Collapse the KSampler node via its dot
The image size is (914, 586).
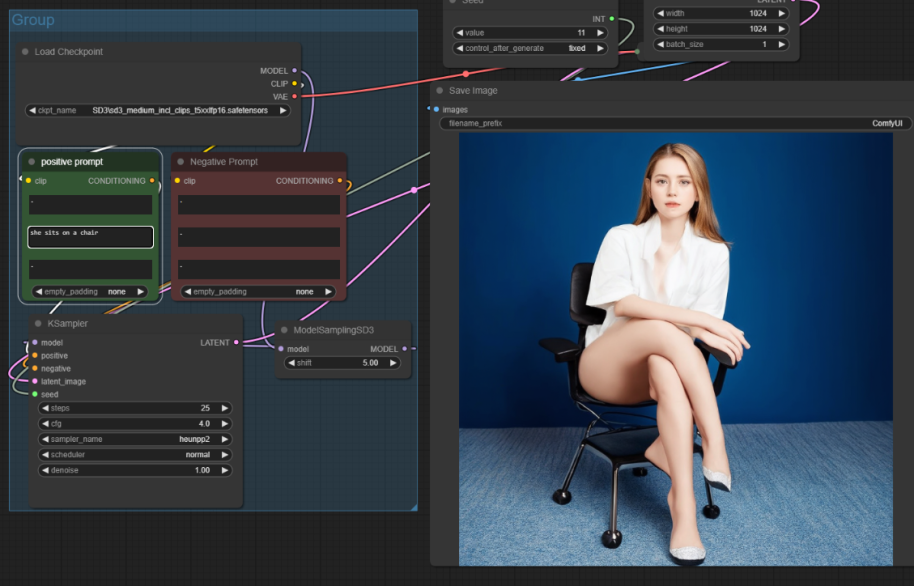(38, 324)
